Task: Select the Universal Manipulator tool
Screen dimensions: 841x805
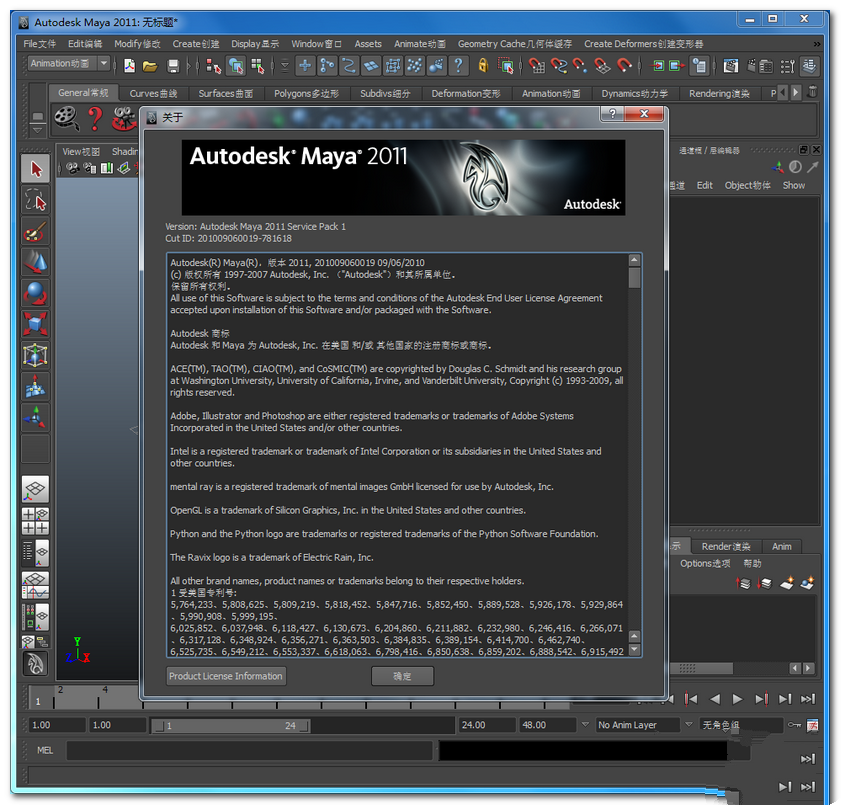Action: 35,355
